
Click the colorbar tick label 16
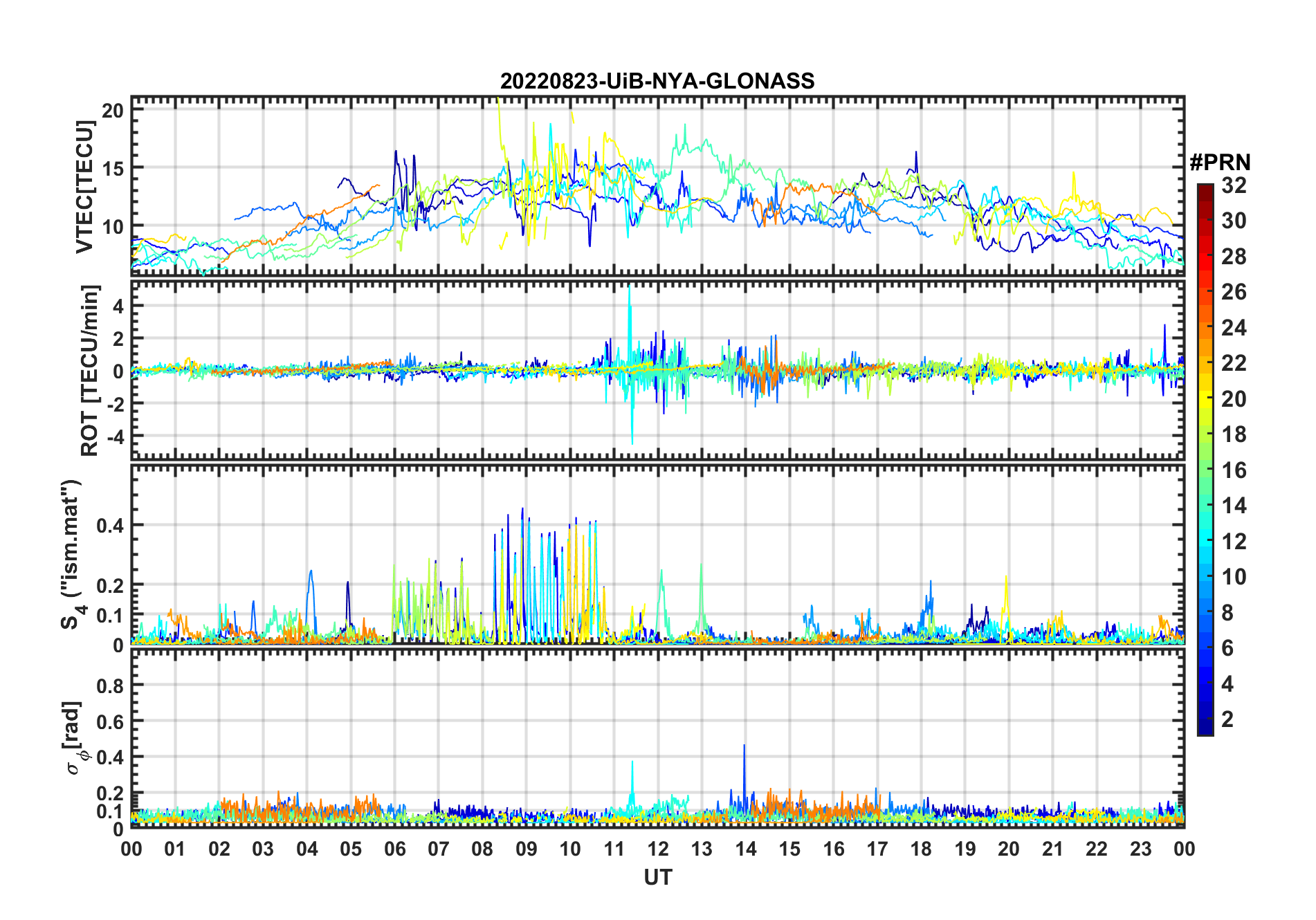1234,470
